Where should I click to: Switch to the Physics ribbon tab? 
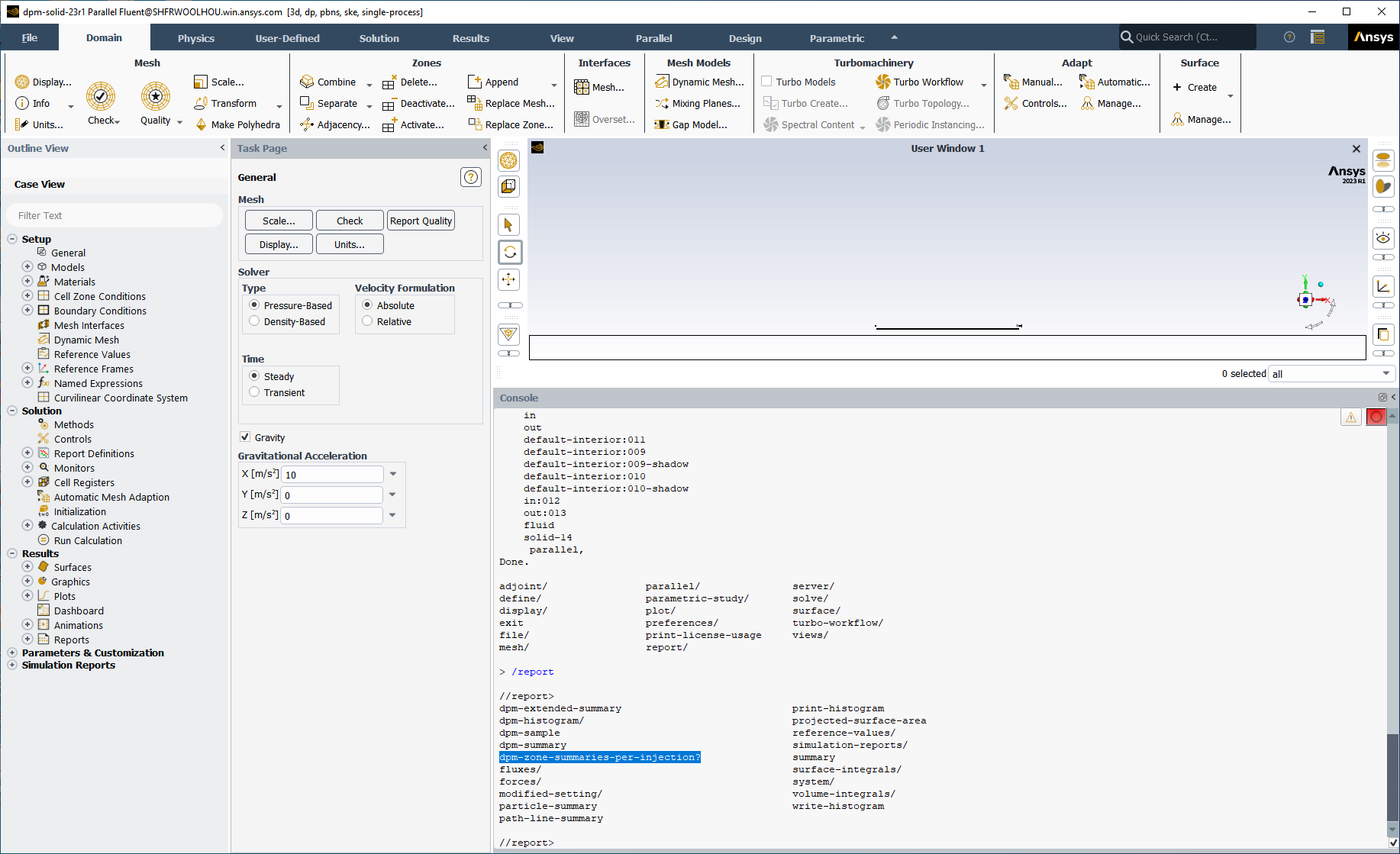pyautogui.click(x=196, y=38)
